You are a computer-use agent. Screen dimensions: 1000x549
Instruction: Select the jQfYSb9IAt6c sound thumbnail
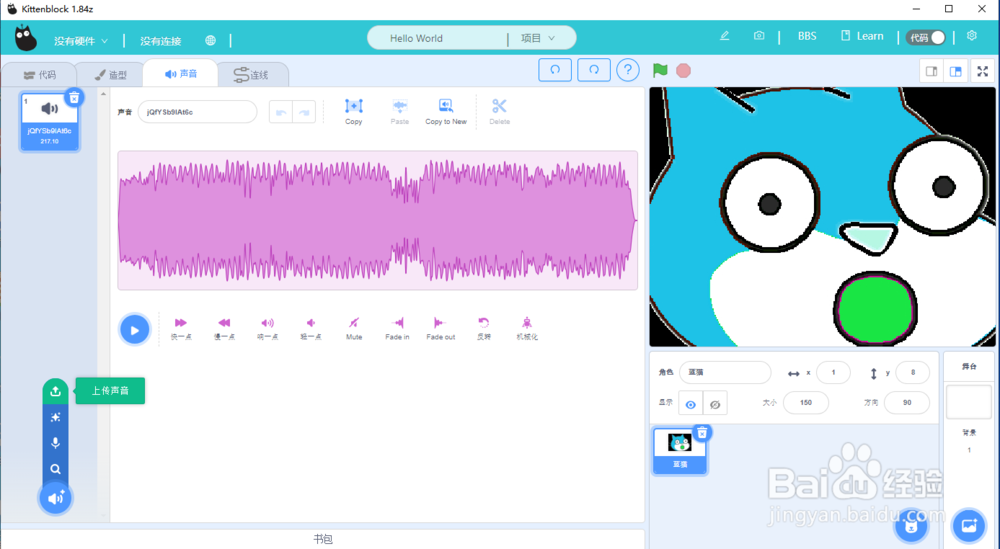coord(49,122)
